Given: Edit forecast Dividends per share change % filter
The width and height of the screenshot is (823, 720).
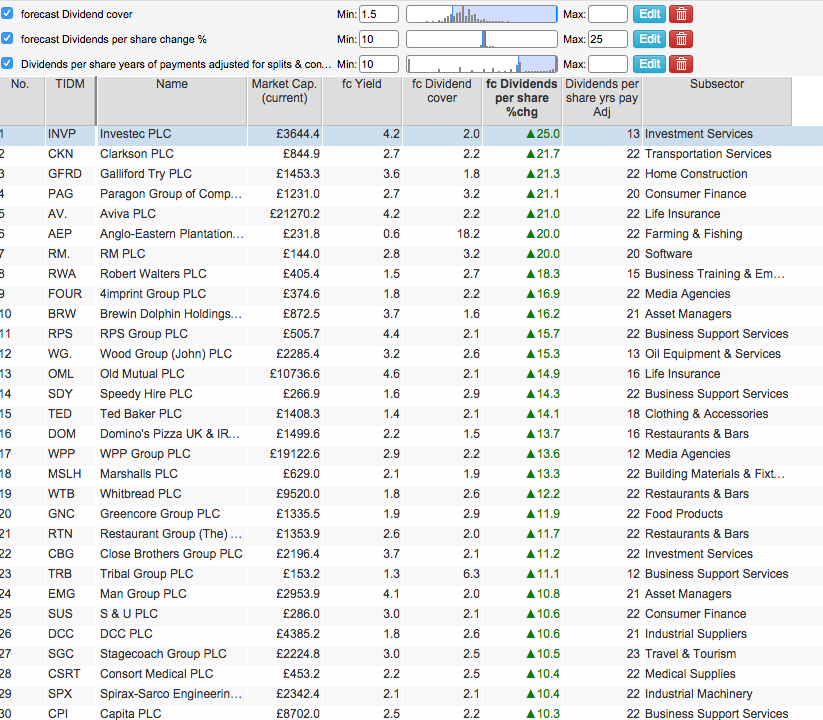Looking at the screenshot, I should click(x=649, y=39).
